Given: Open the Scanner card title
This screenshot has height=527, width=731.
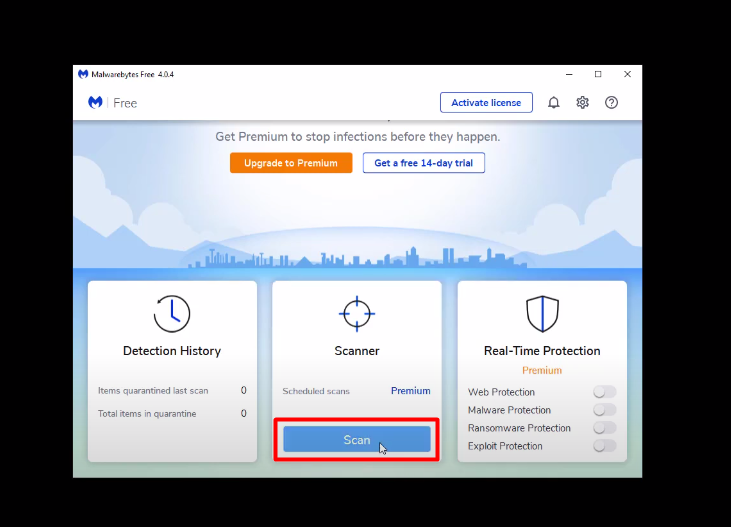Looking at the screenshot, I should [x=357, y=351].
